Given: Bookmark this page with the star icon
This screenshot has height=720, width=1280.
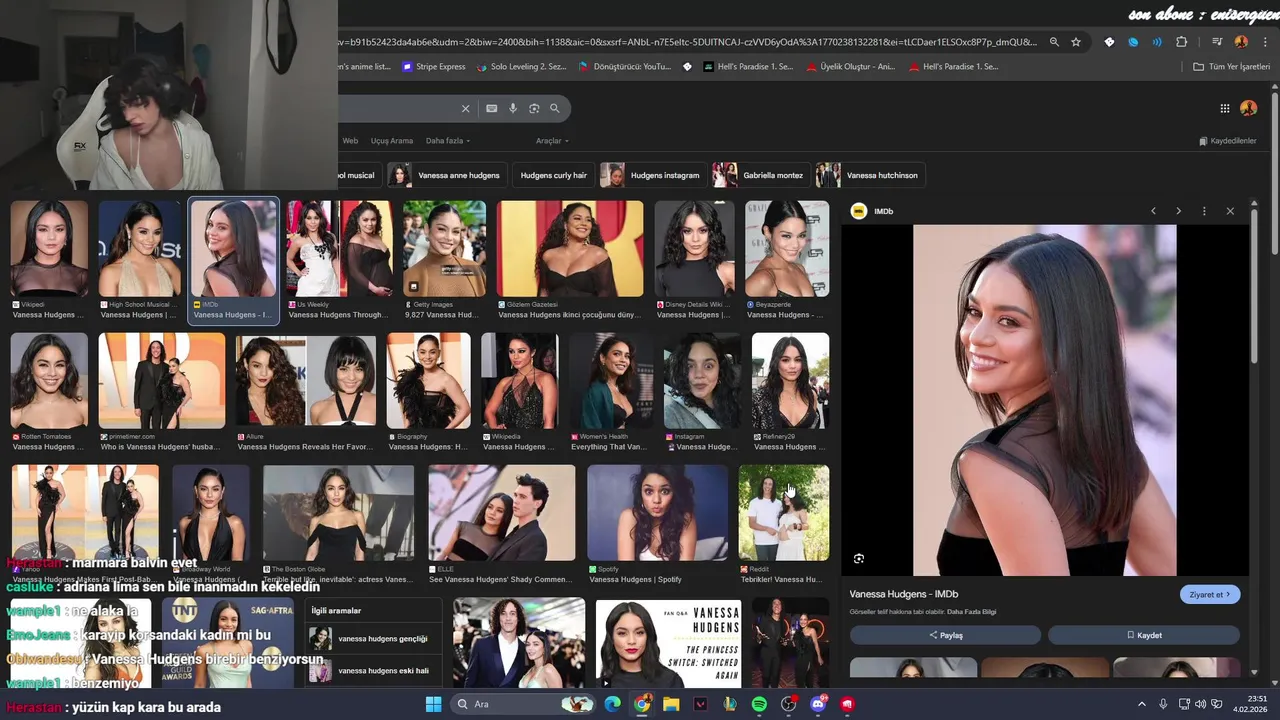Looking at the screenshot, I should pyautogui.click(x=1076, y=42).
